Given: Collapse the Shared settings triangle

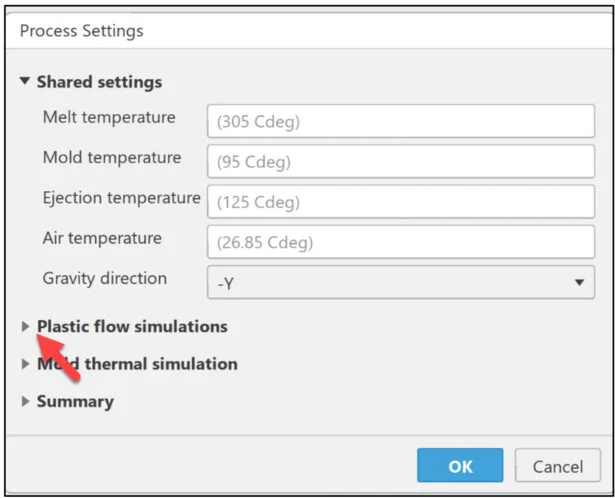Looking at the screenshot, I should pos(25,82).
